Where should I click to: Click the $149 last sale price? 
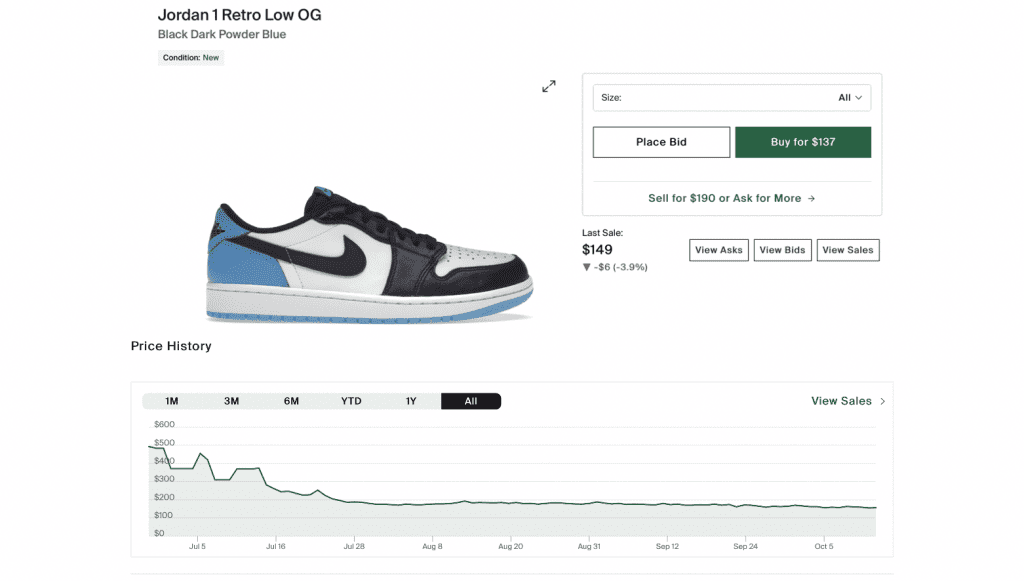point(597,249)
